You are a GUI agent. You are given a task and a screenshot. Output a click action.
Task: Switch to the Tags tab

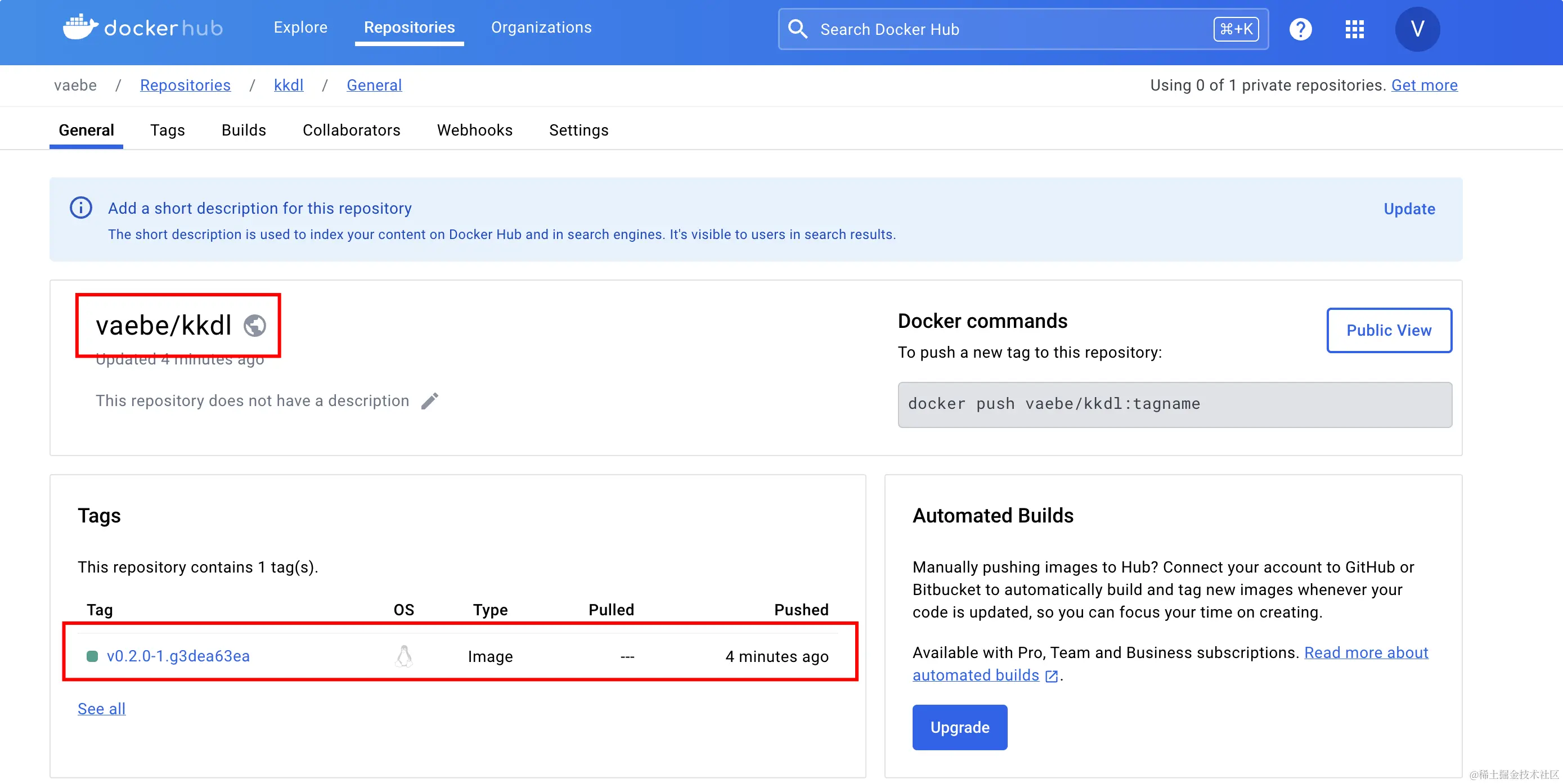point(168,130)
